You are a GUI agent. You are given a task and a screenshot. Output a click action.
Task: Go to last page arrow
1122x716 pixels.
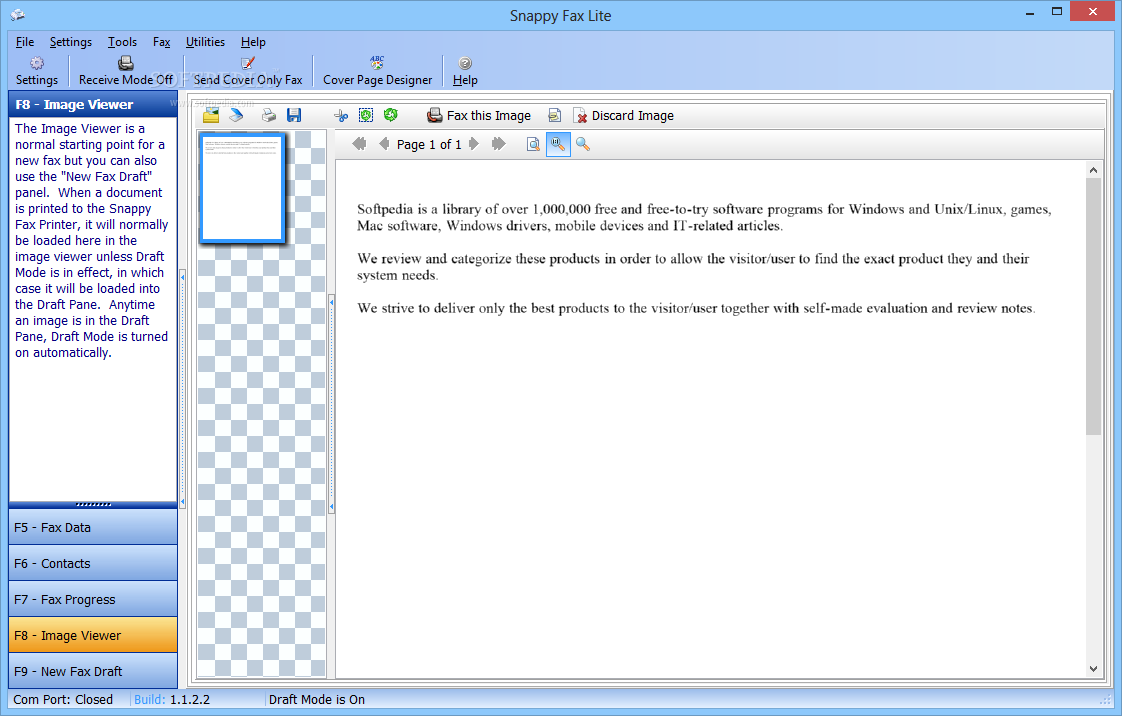[499, 144]
